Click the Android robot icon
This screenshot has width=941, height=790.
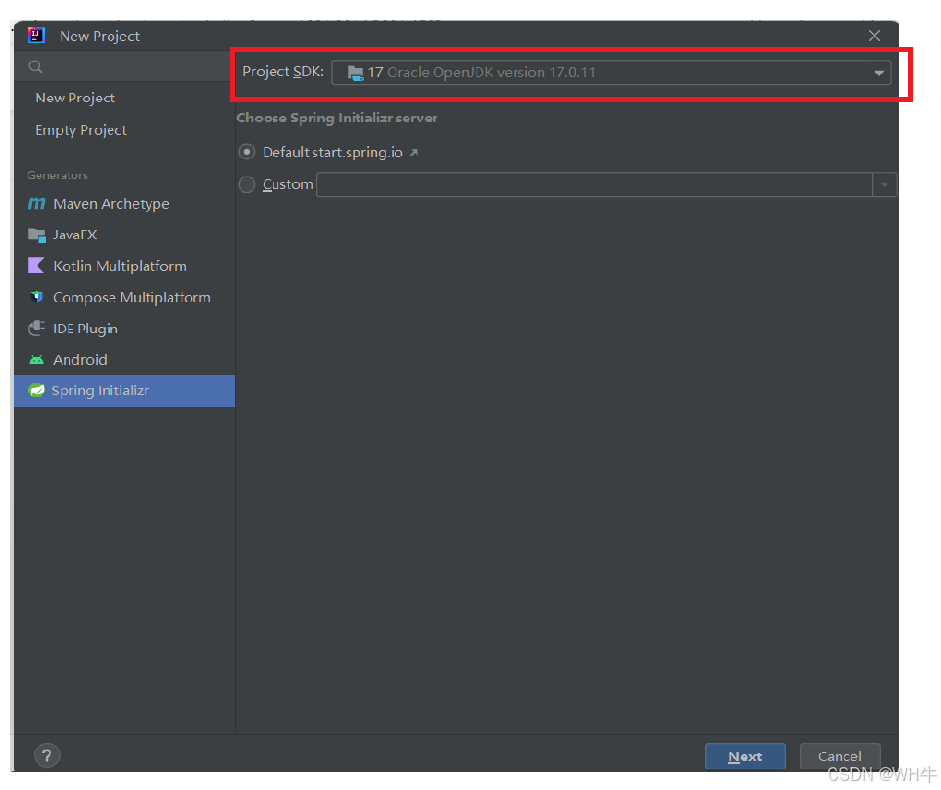[36, 360]
